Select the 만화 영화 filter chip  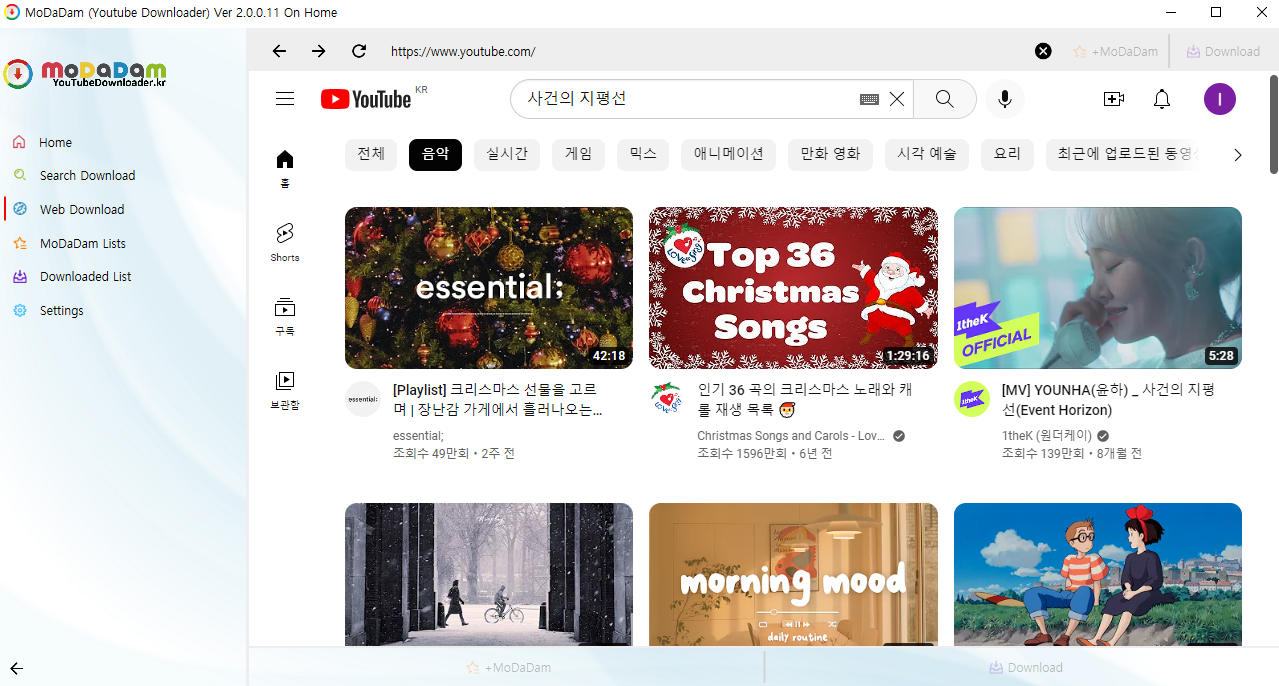tap(830, 155)
